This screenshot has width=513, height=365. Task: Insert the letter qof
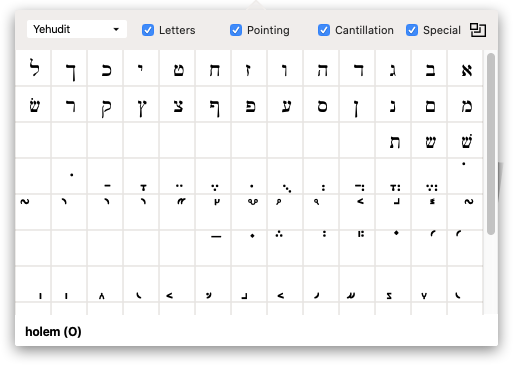[105, 104]
